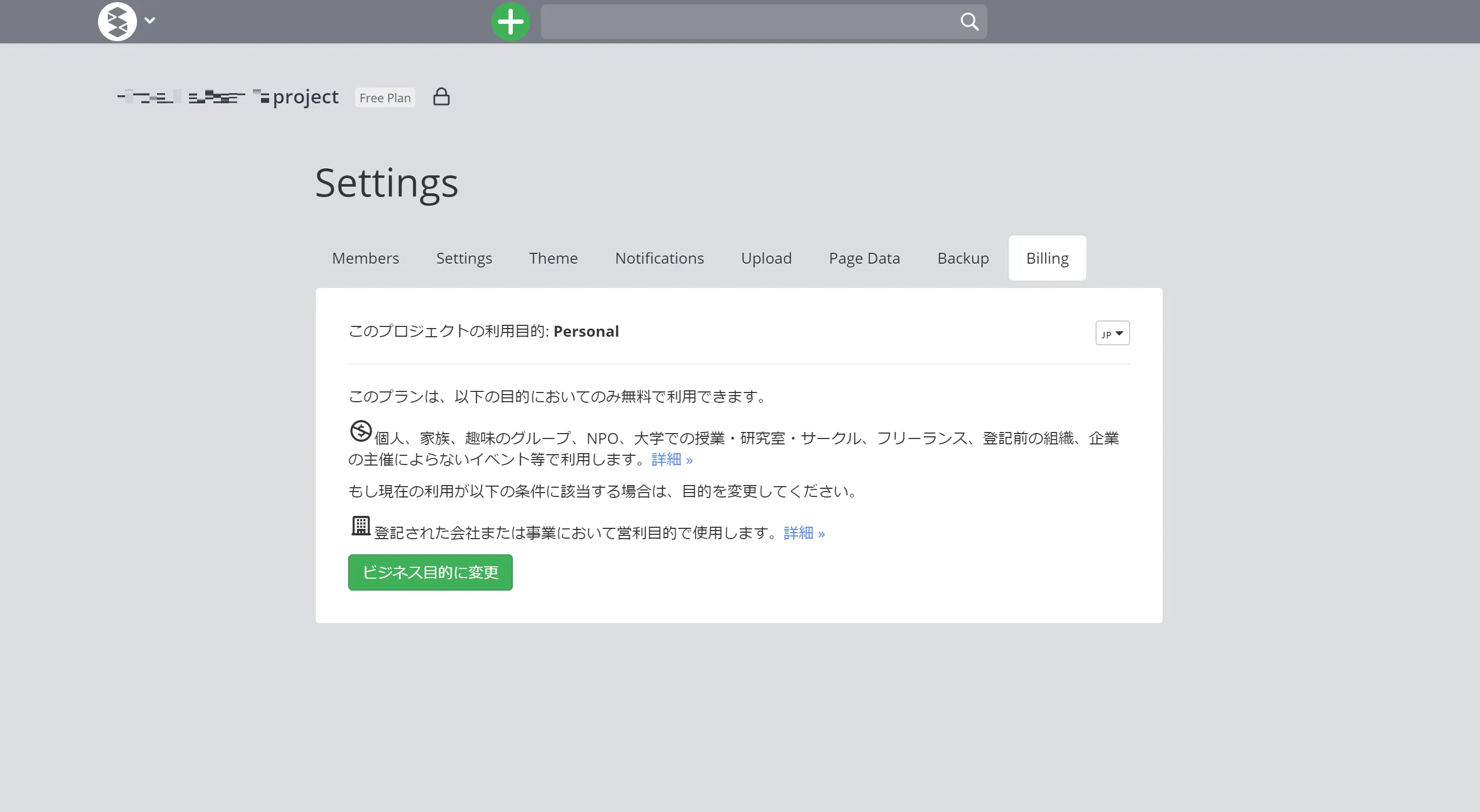Click the magnifier search icon

tap(969, 22)
